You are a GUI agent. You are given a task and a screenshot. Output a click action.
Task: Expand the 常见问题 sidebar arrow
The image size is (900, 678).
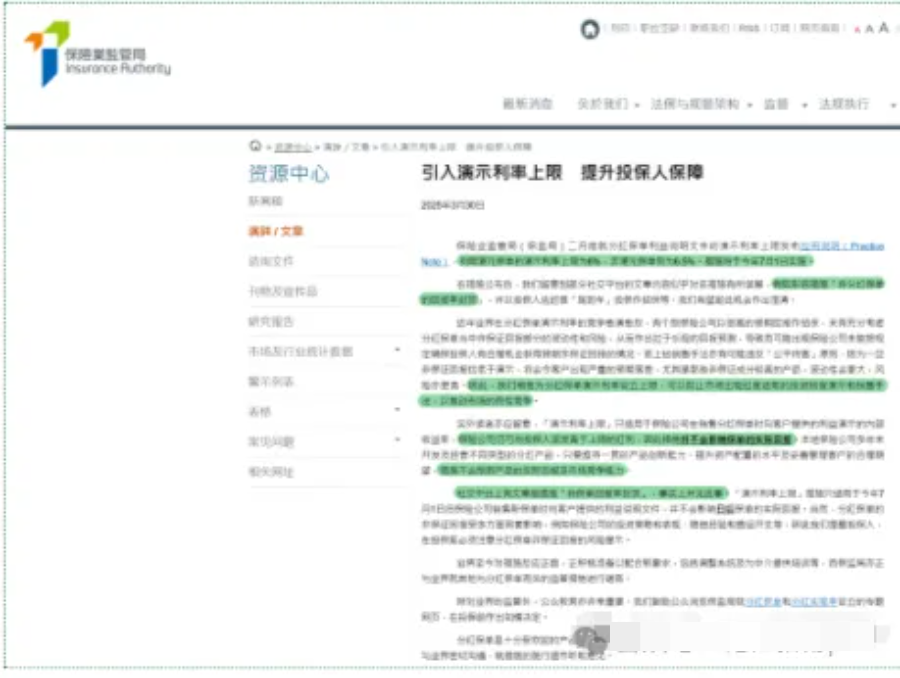pos(398,441)
